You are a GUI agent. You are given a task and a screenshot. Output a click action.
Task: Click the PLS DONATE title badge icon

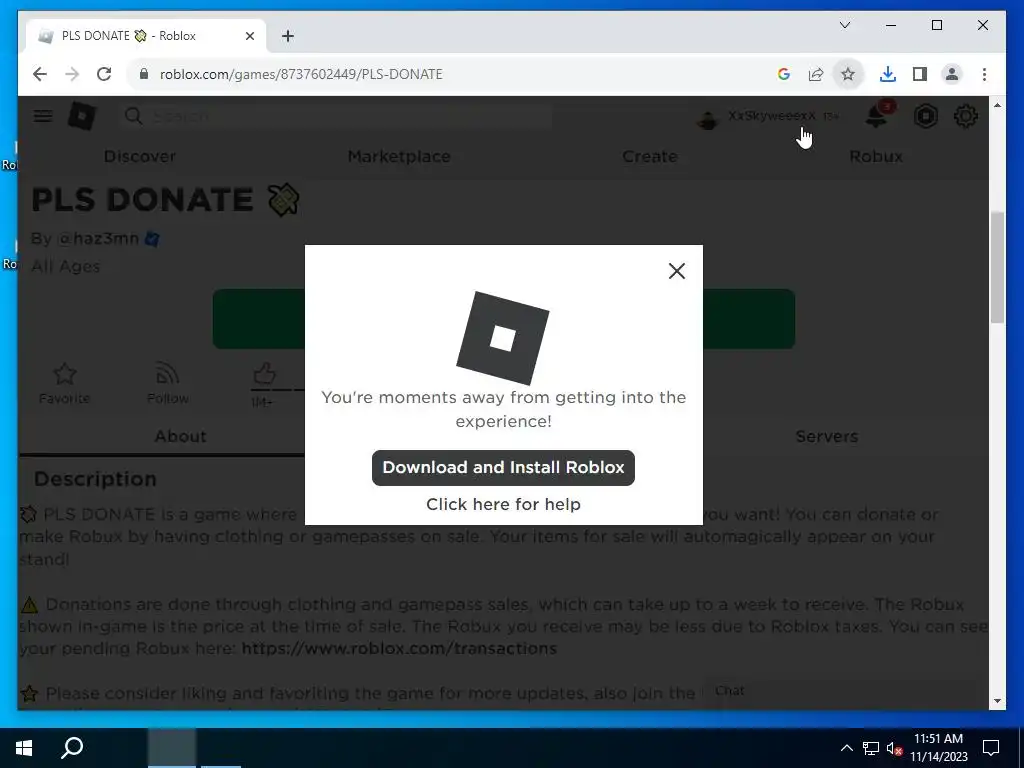pos(283,200)
